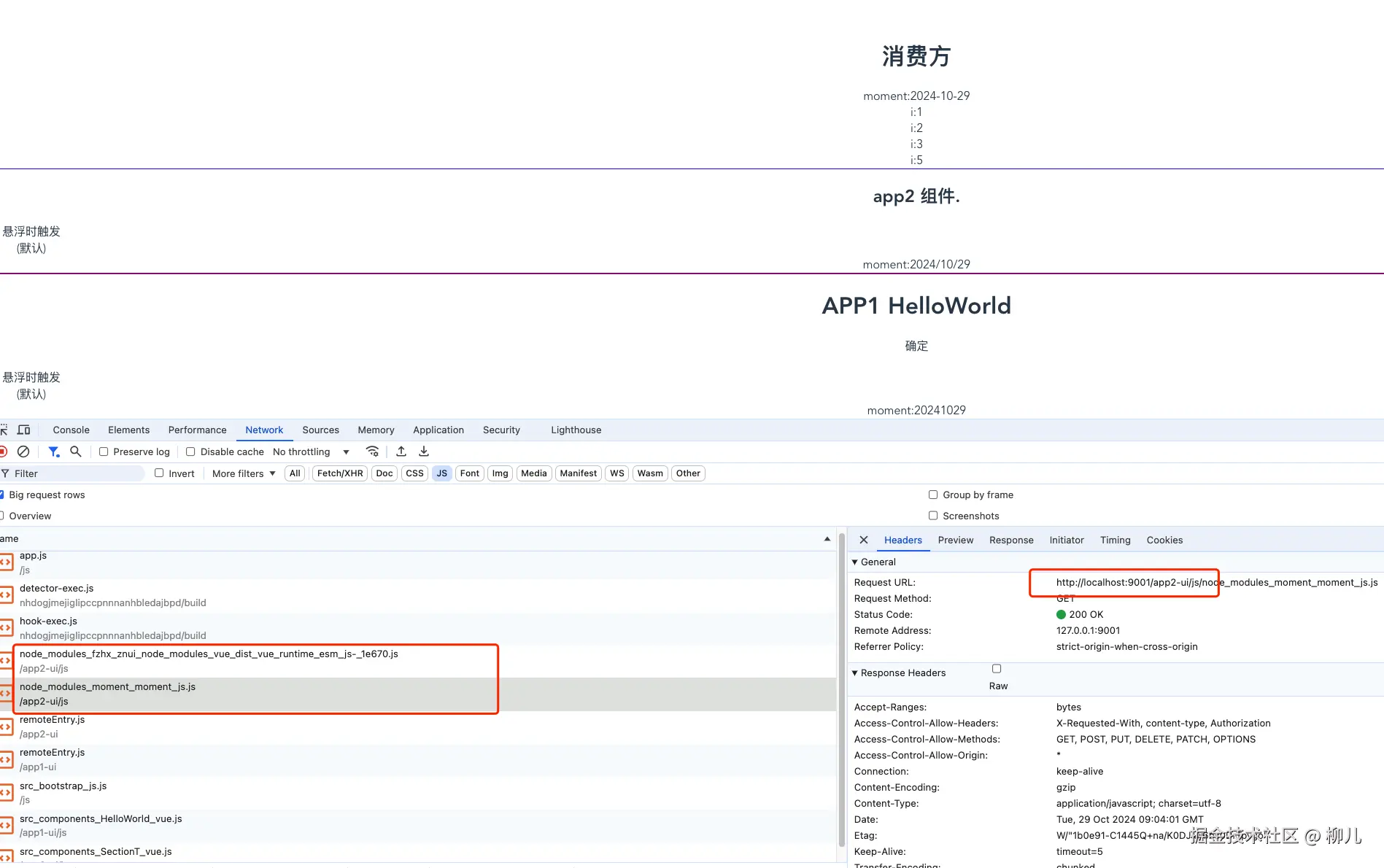This screenshot has width=1384, height=868.
Task: Filter requests by Wasm
Action: (x=650, y=474)
